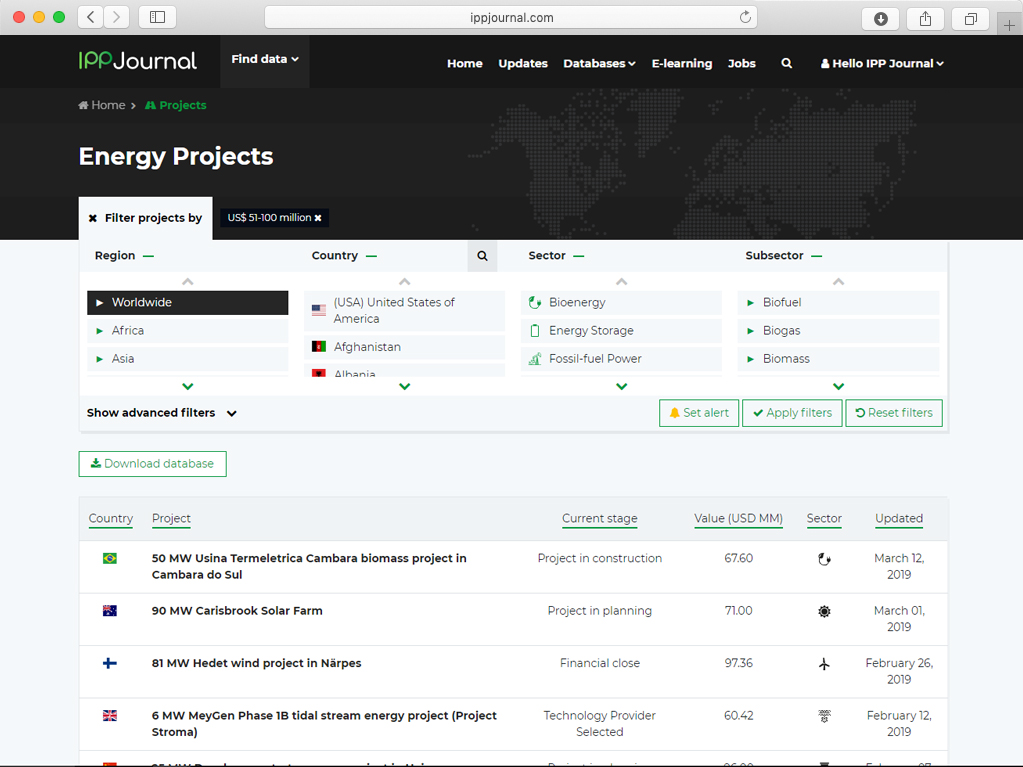Select Bioenergy in the Sector list
1023x767 pixels.
[x=577, y=303]
